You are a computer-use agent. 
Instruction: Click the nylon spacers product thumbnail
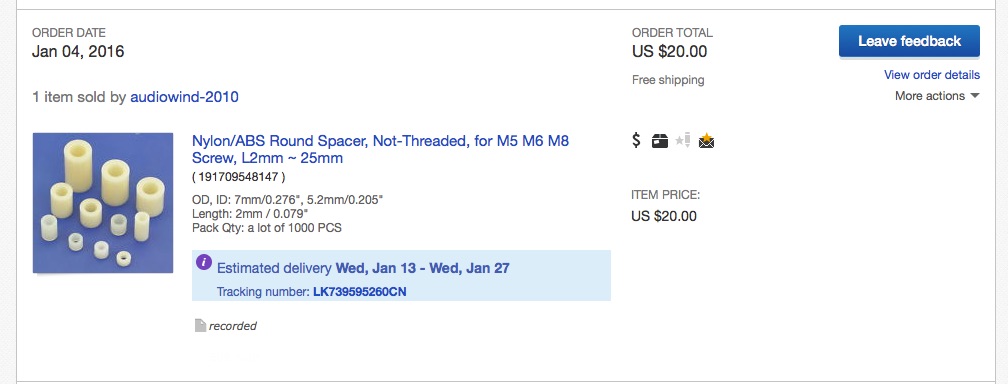click(103, 203)
